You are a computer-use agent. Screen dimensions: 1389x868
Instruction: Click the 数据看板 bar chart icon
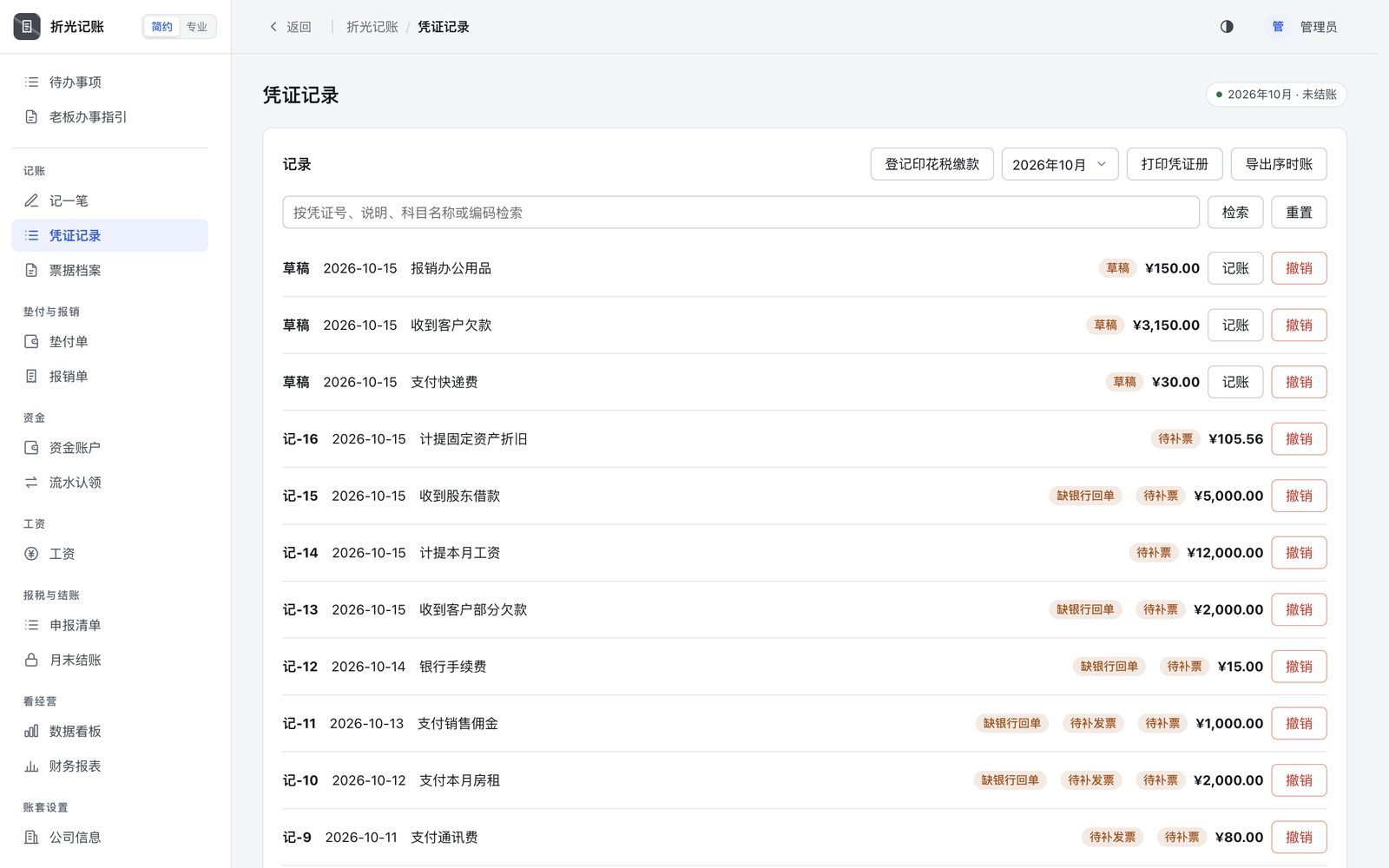click(31, 732)
